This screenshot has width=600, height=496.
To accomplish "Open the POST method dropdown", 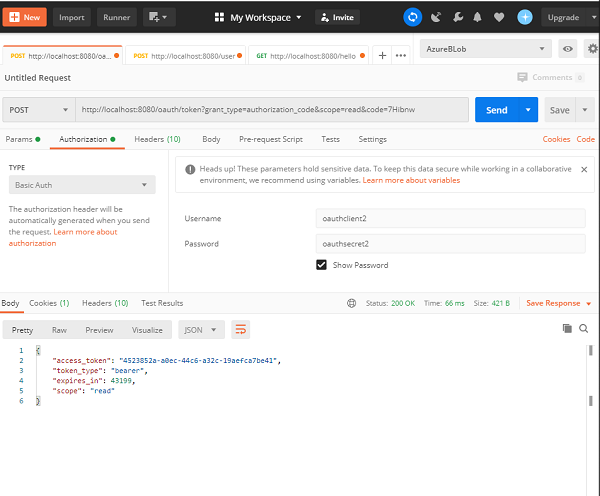I will [x=38, y=110].
